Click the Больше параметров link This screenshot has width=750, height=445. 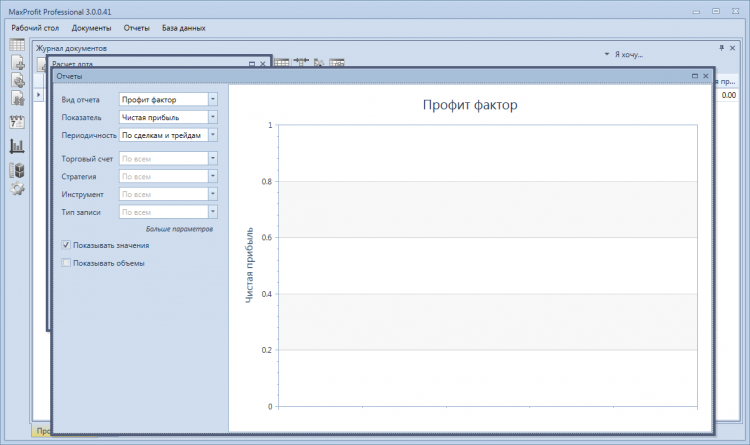(x=179, y=229)
